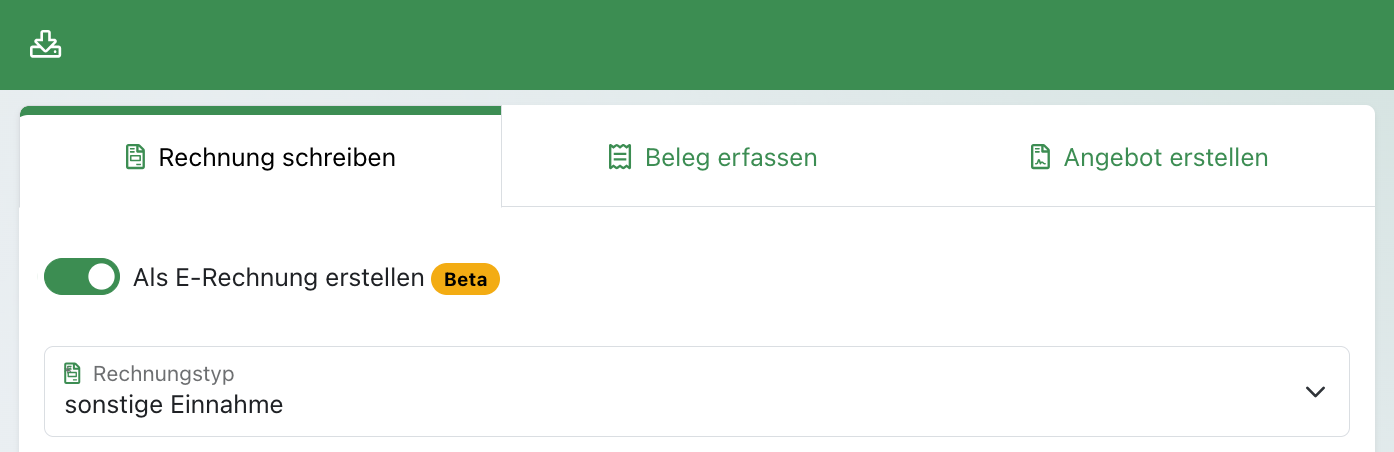
Task: Click the 'Als E-Rechnung erstellen' label
Action: (x=279, y=279)
